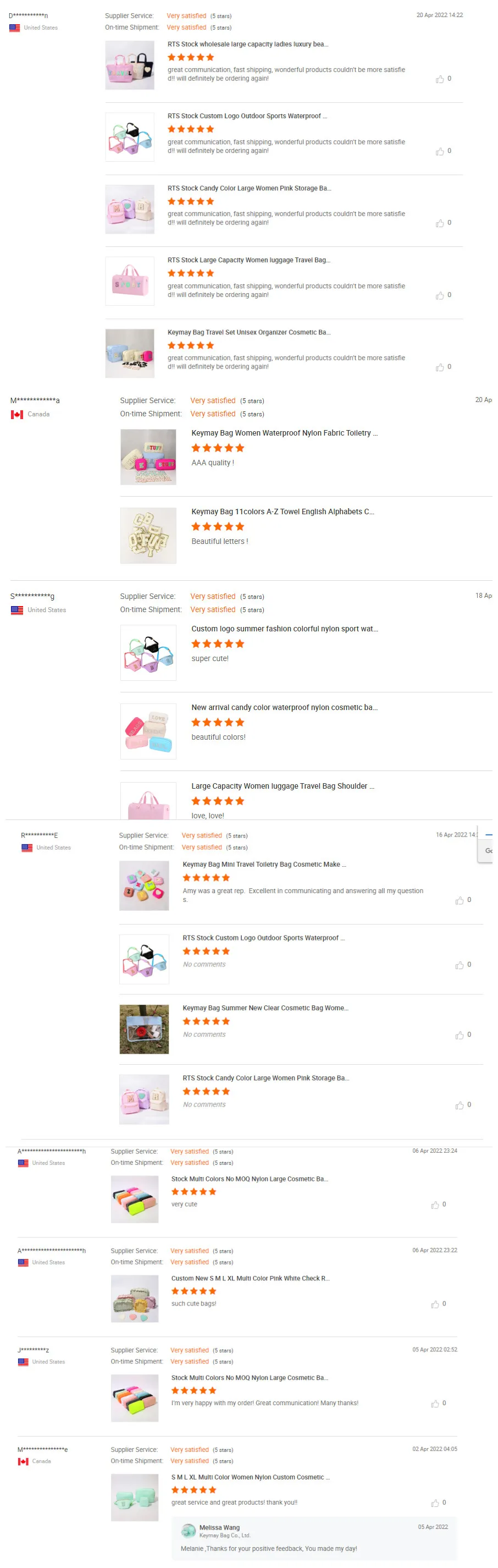Click "New arrival candy color waterproof" product title
Image resolution: width=498 pixels, height=1568 pixels.
click(284, 707)
